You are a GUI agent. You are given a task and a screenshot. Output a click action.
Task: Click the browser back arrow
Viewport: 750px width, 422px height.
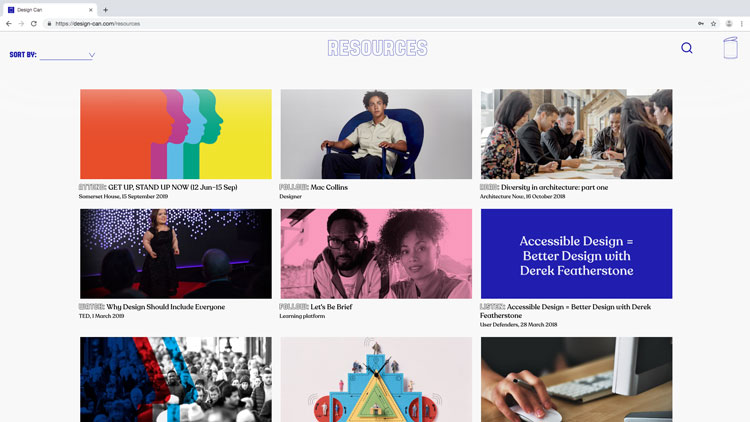click(x=9, y=23)
